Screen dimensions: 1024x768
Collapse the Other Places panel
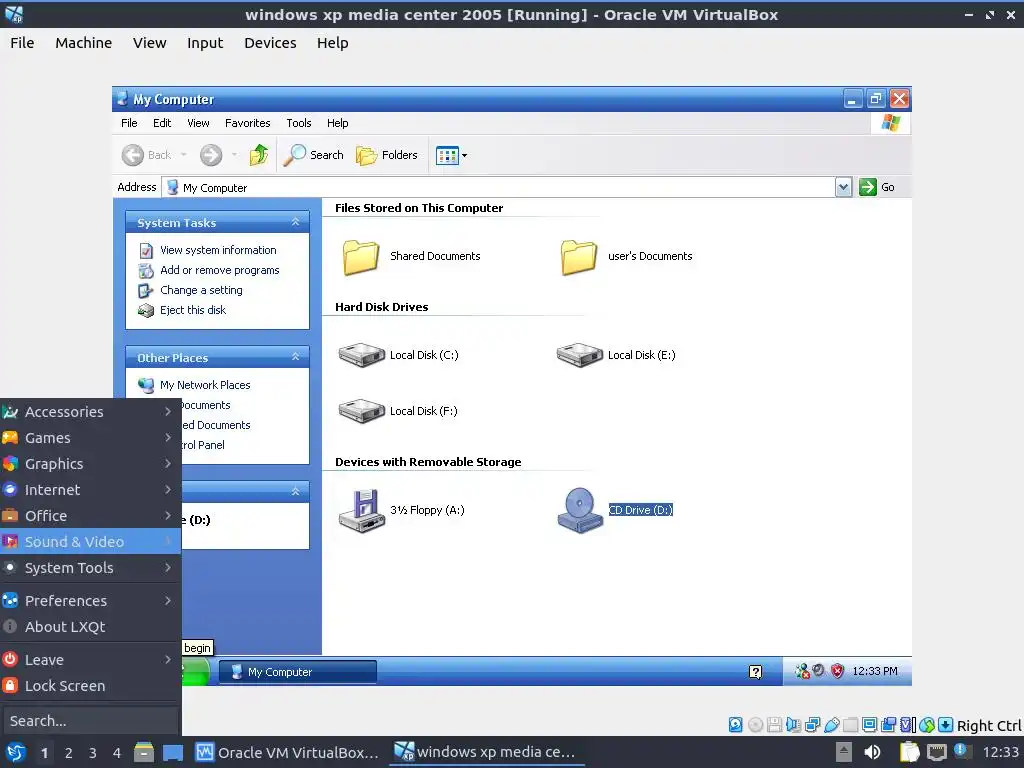point(295,357)
